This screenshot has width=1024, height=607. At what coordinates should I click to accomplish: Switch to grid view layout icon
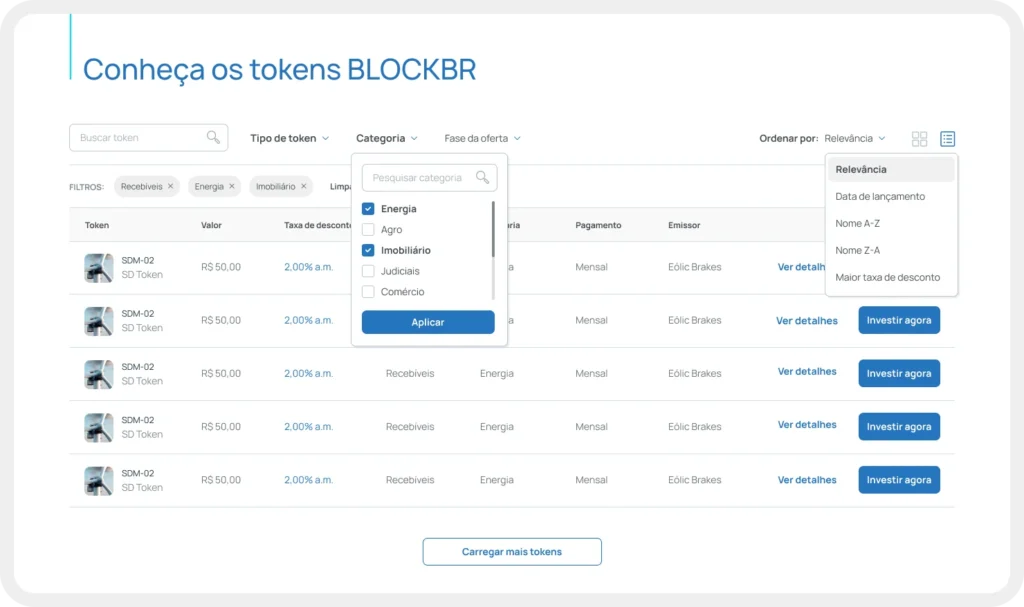click(919, 139)
